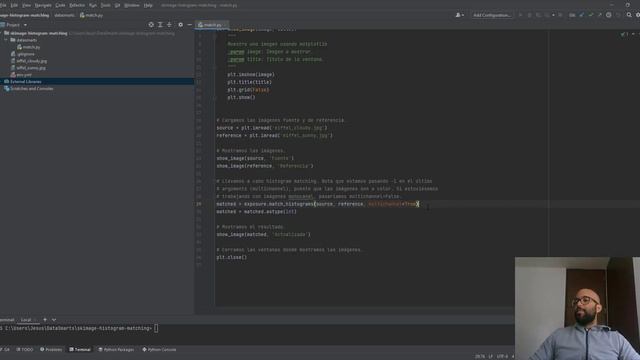This screenshot has height=360, width=640.
Task: Click the Git commit checkmark icon
Action: point(591,15)
